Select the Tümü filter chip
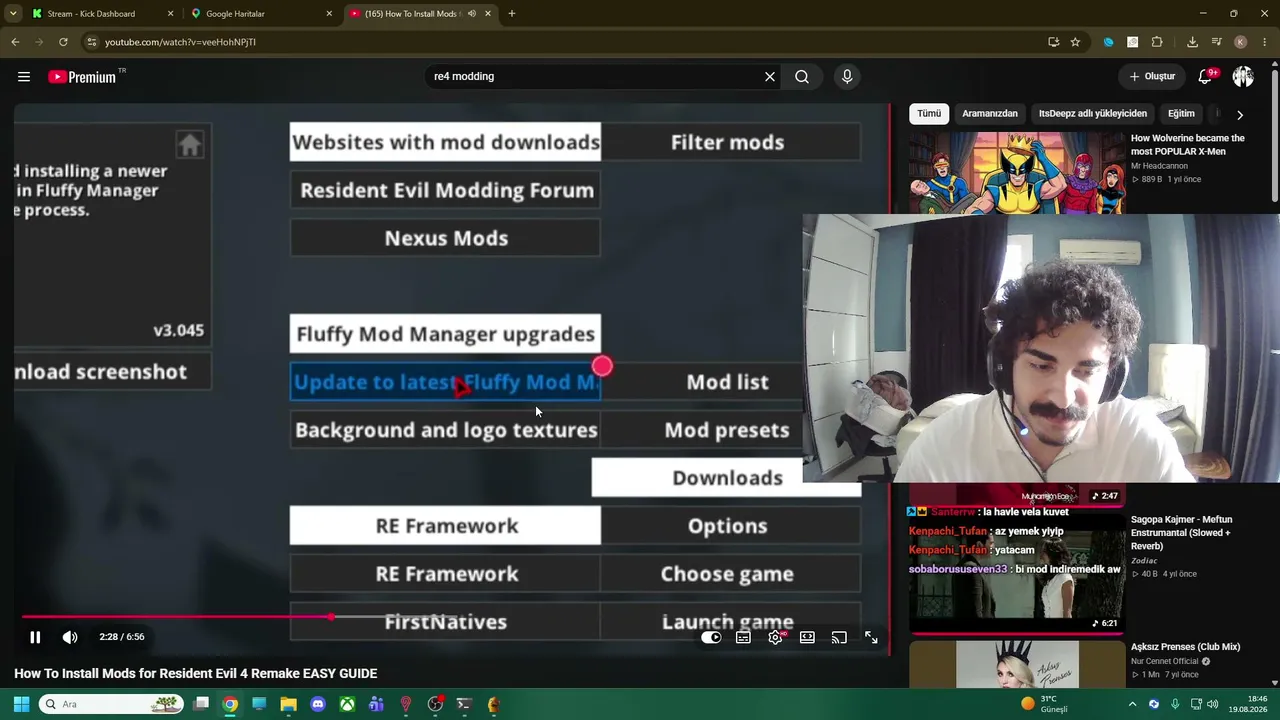 pyautogui.click(x=929, y=114)
